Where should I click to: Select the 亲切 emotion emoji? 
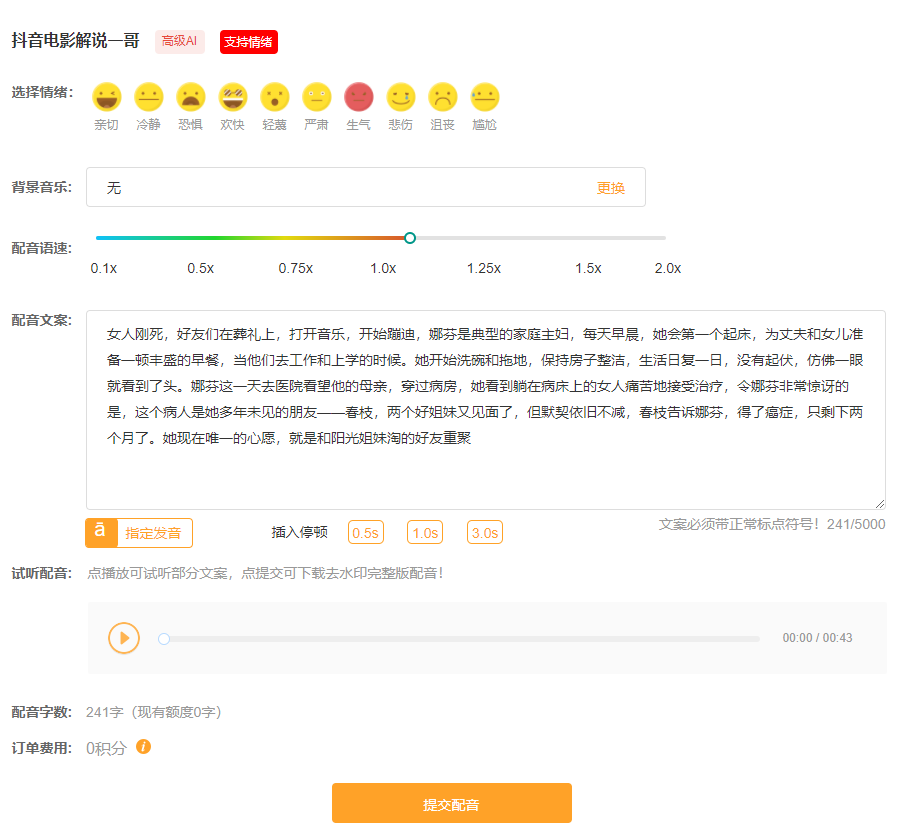coord(107,97)
